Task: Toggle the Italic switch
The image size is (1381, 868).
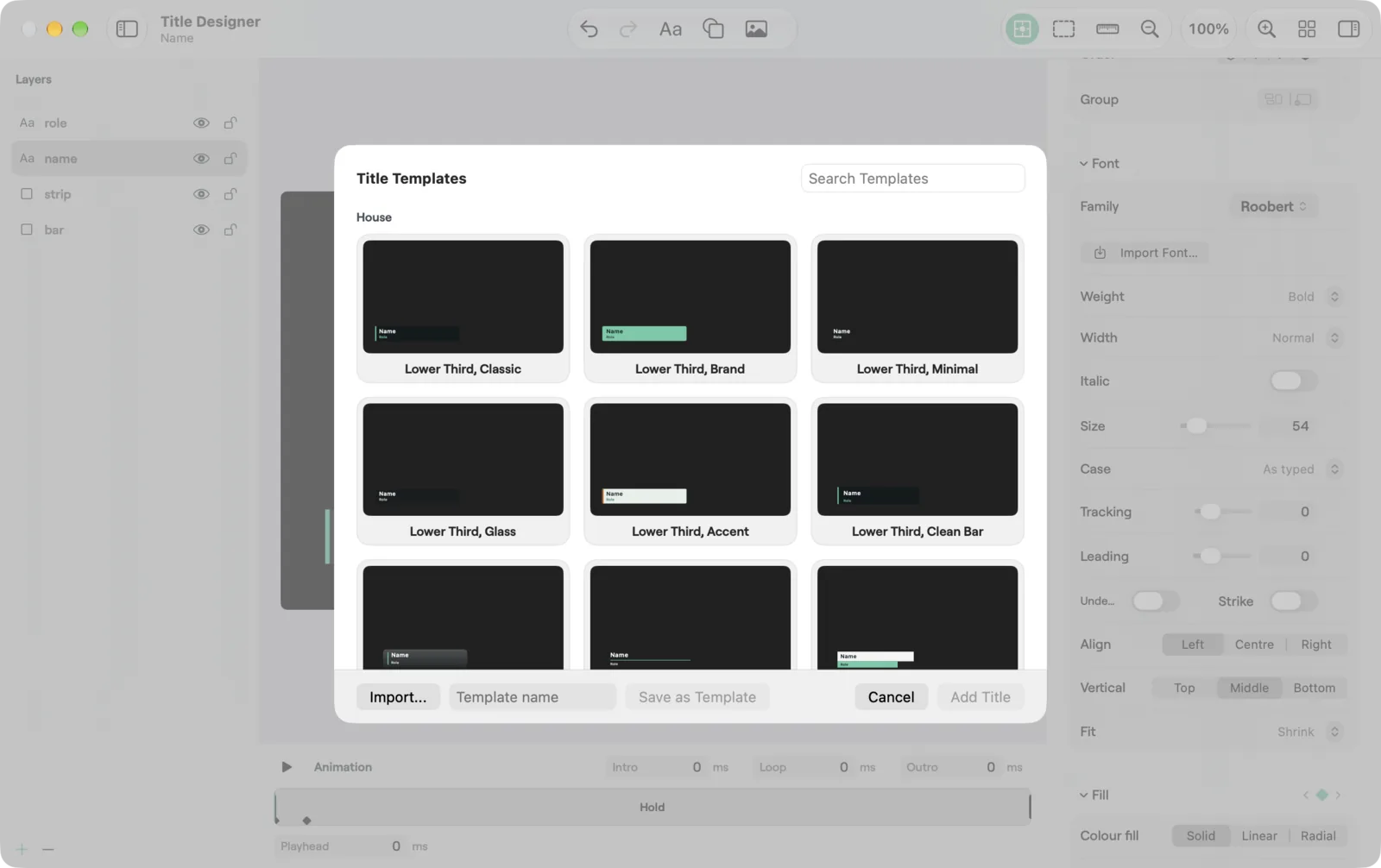Action: click(1293, 381)
